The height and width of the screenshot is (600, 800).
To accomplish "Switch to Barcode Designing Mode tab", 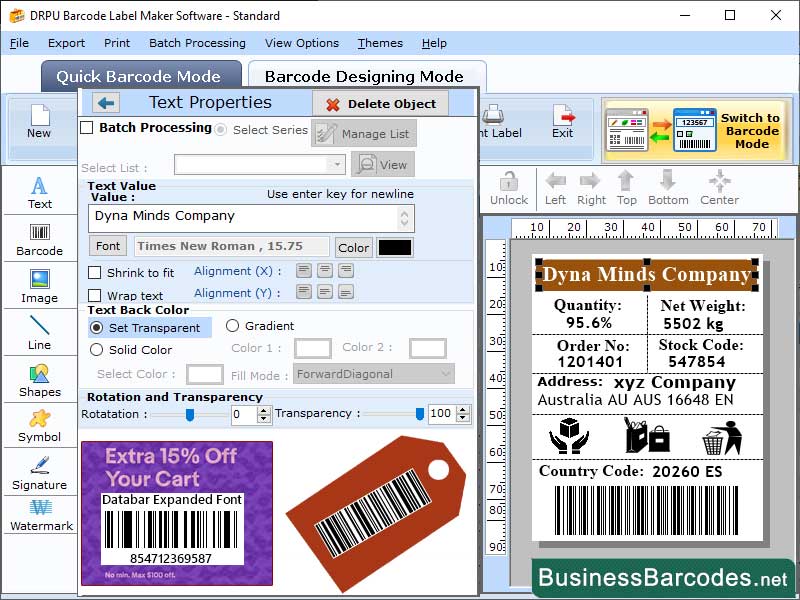I will [x=367, y=75].
